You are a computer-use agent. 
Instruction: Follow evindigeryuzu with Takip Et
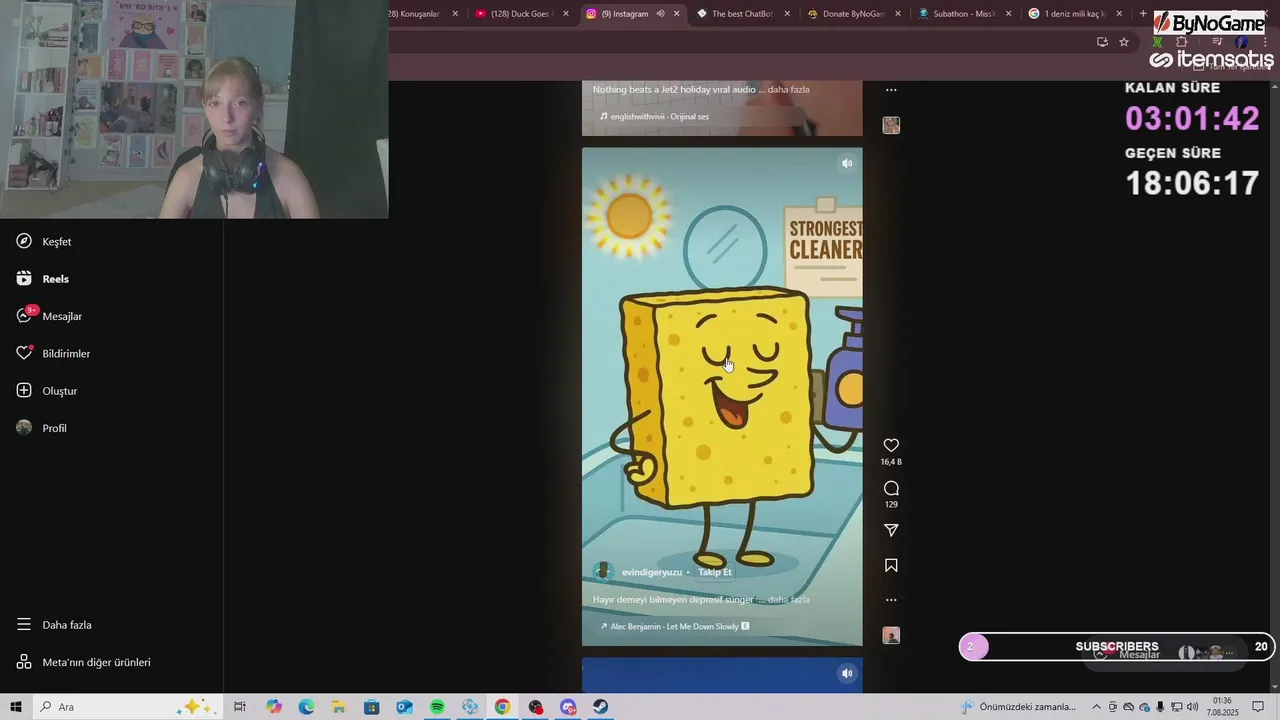[x=714, y=572]
